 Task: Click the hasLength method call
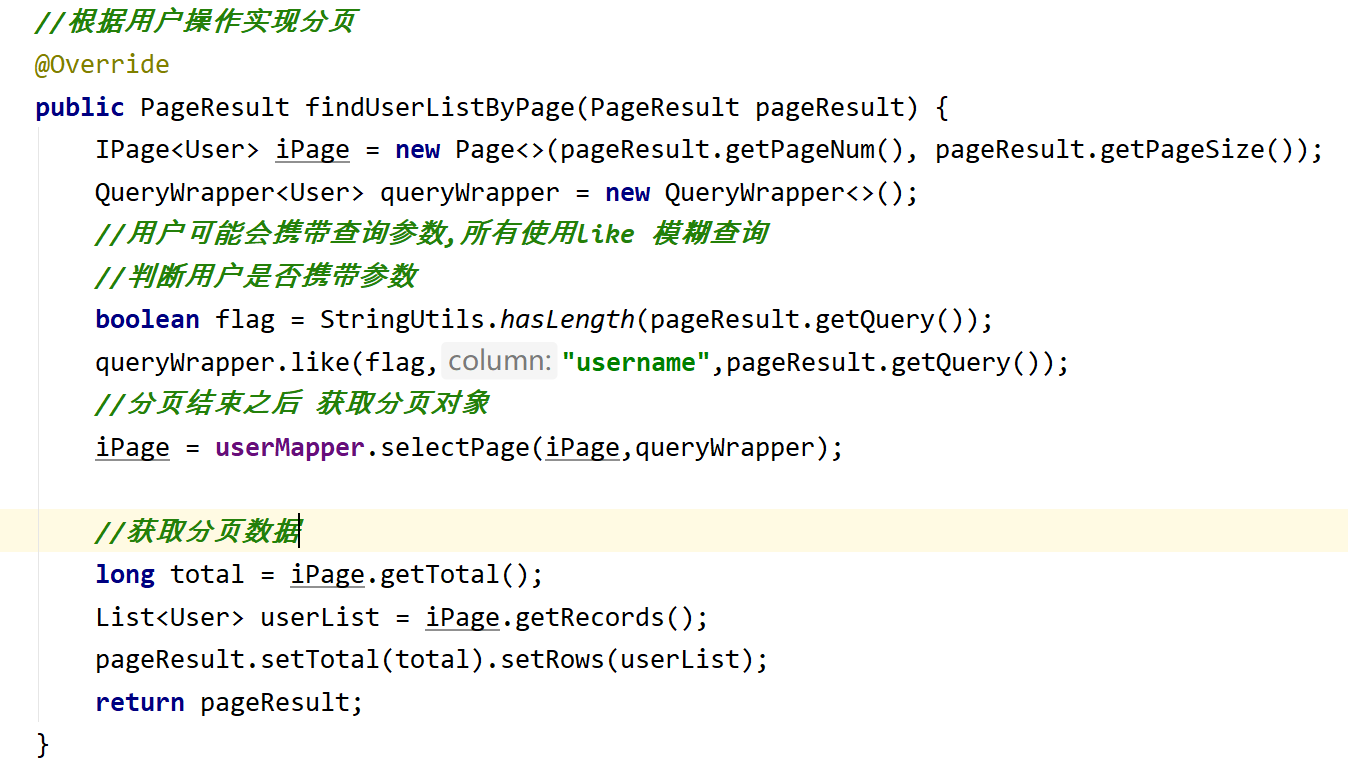tap(567, 320)
